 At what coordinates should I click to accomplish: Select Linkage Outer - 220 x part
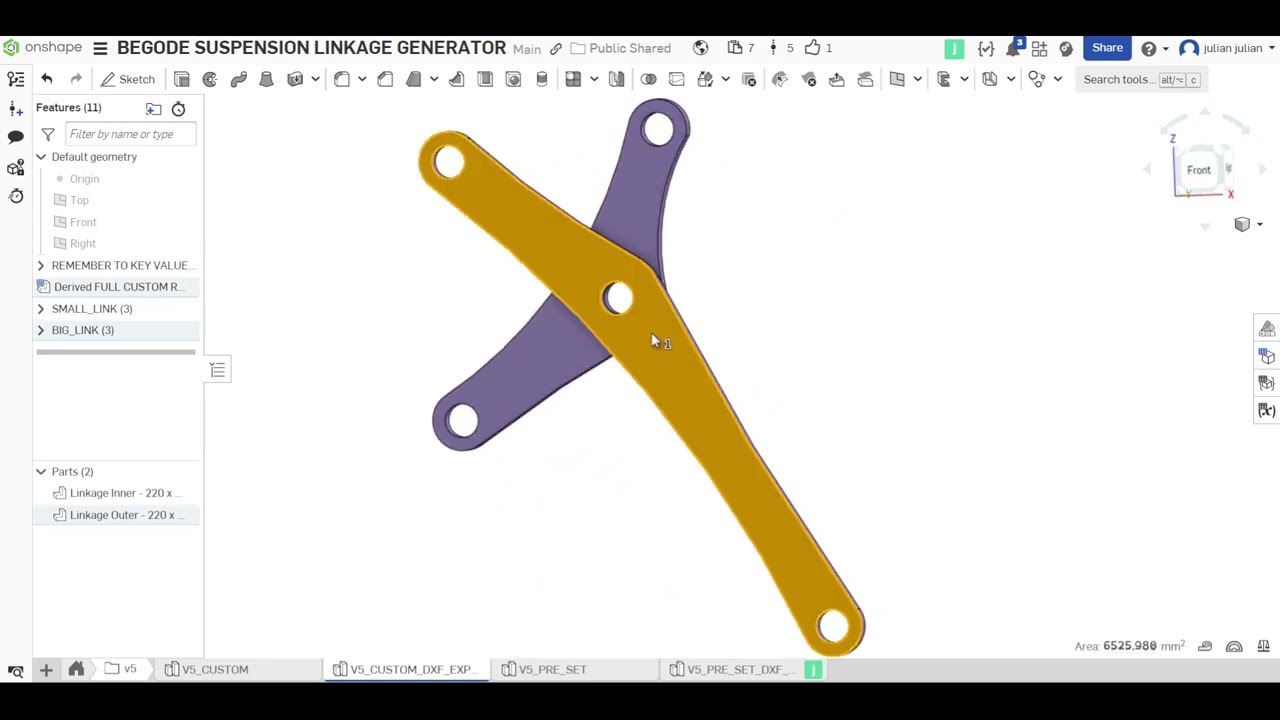[x=116, y=515]
